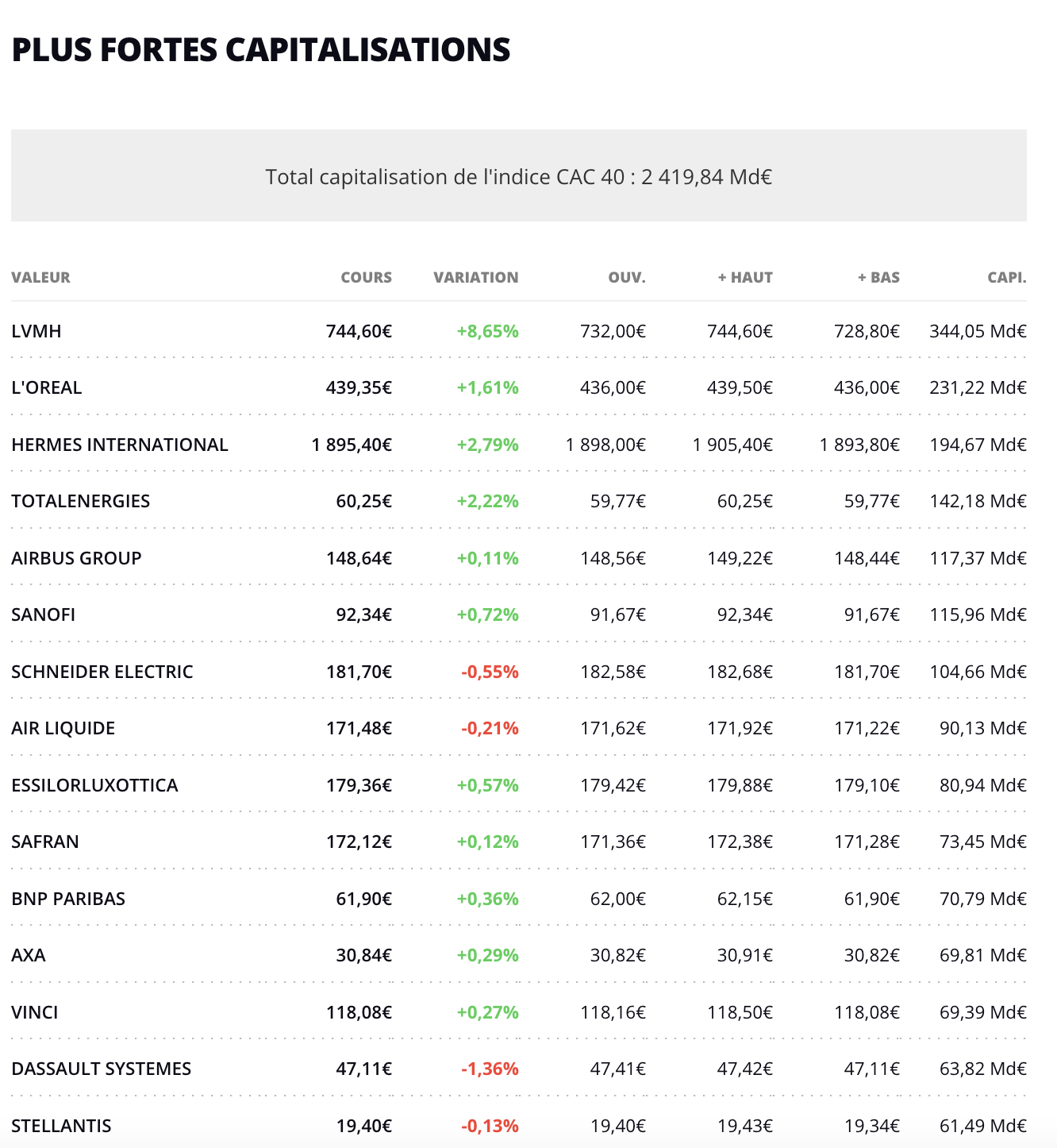The image size is (1057, 1148).
Task: Open SCHNEIDER ELECTRIC stock link
Action: (102, 672)
